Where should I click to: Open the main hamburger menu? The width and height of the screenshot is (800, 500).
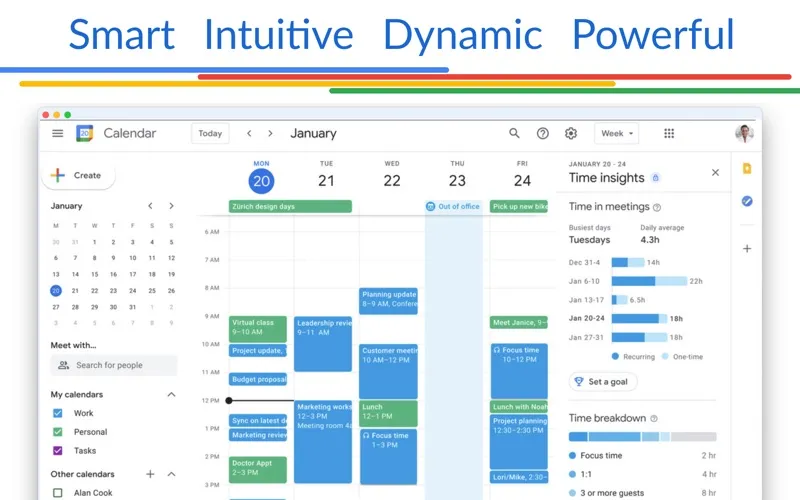(58, 133)
